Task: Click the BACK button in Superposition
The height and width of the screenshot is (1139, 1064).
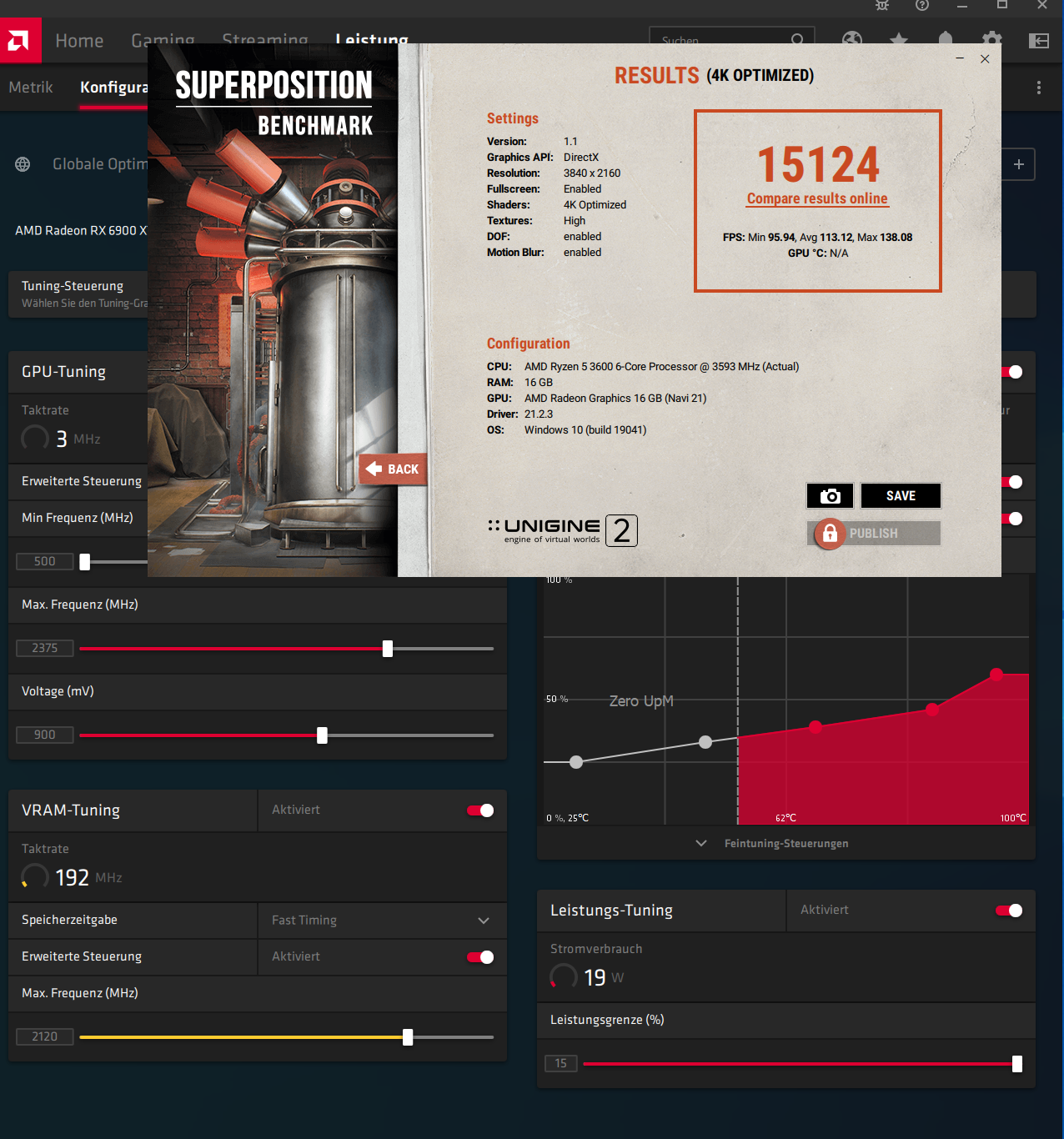Action: tap(393, 469)
